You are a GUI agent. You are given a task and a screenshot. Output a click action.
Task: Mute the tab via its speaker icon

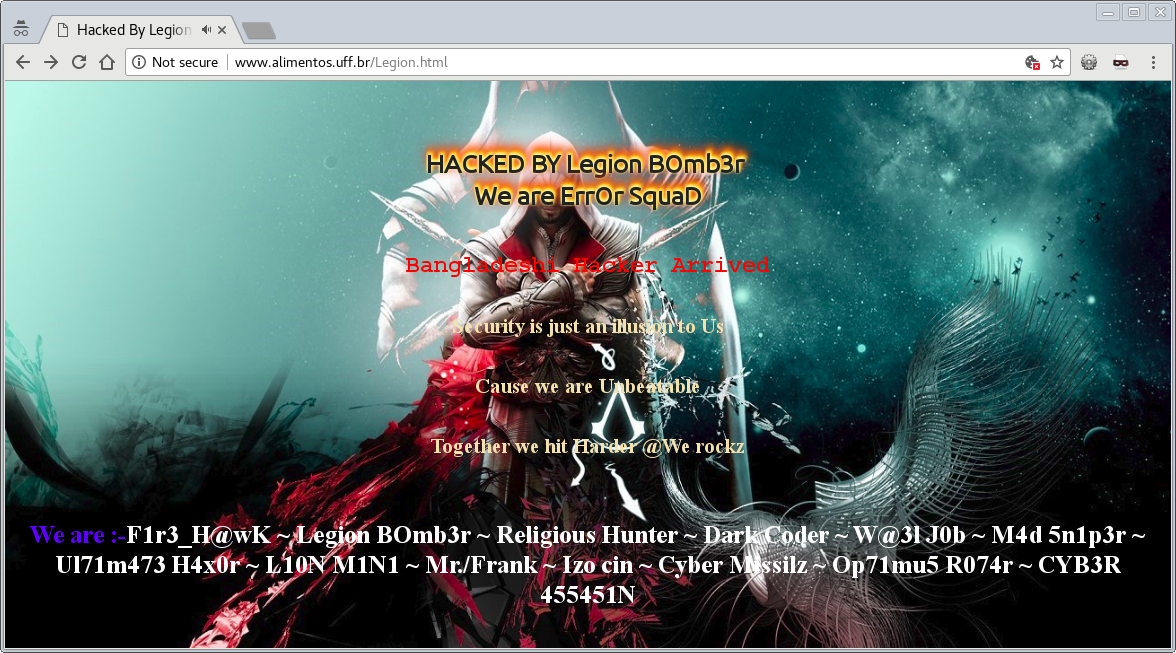coord(206,30)
